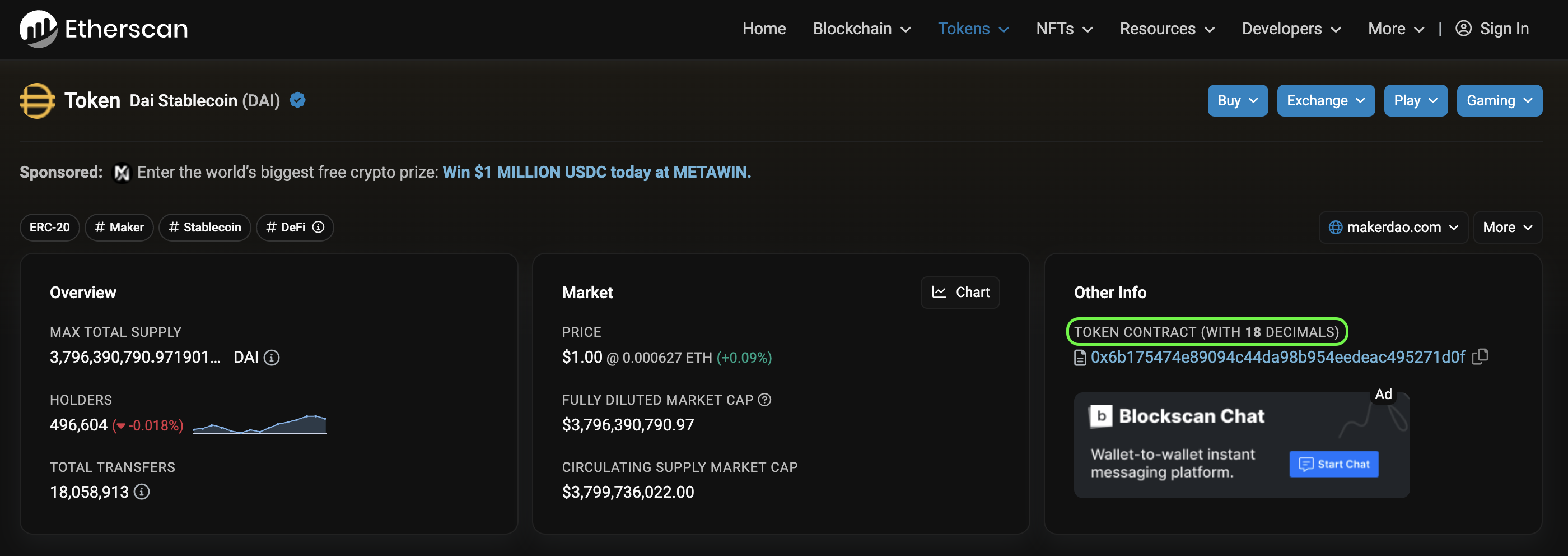Image resolution: width=1568 pixels, height=556 pixels.
Task: Open the NFTs dropdown menu
Action: pyautogui.click(x=1065, y=29)
